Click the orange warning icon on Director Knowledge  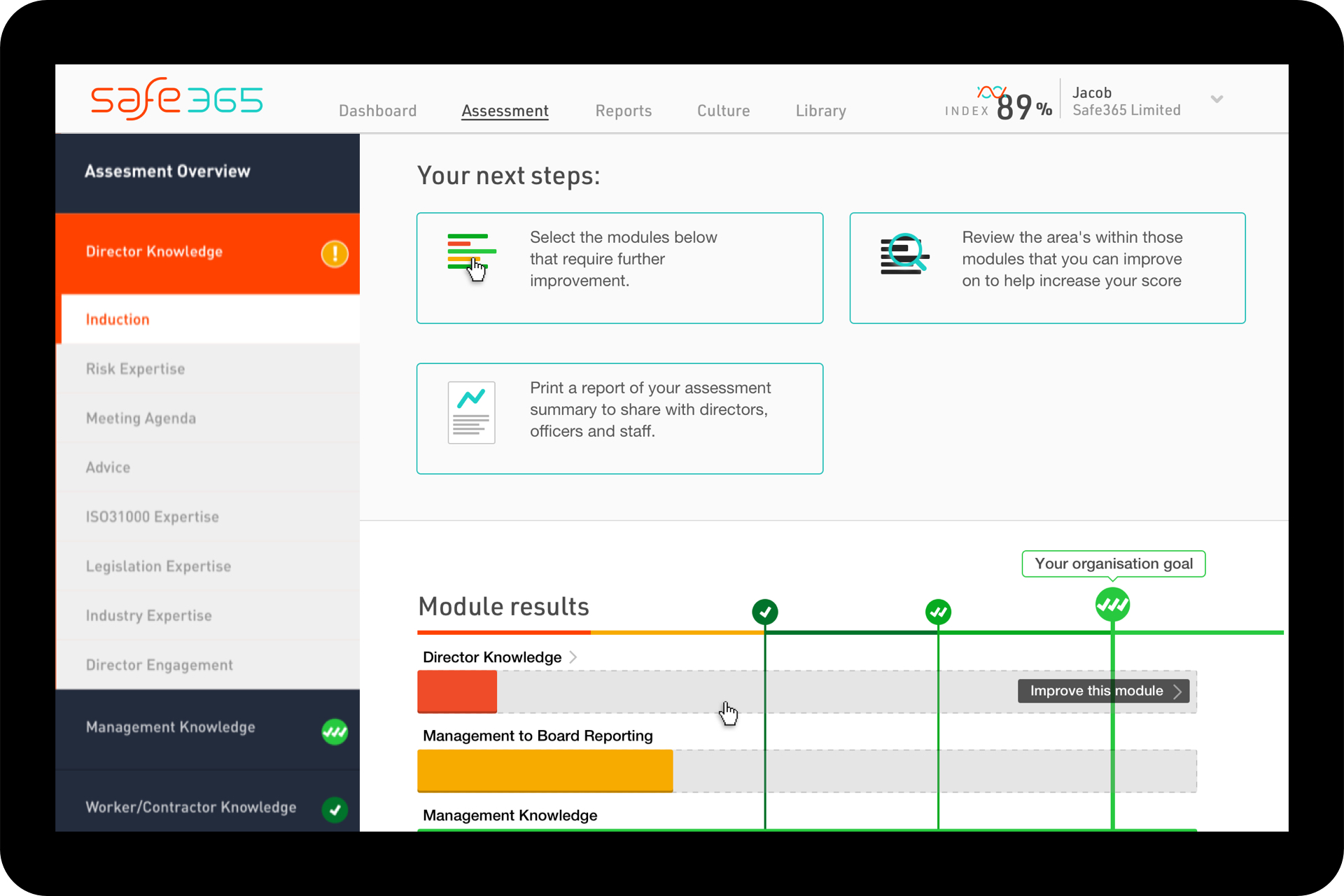[x=335, y=253]
